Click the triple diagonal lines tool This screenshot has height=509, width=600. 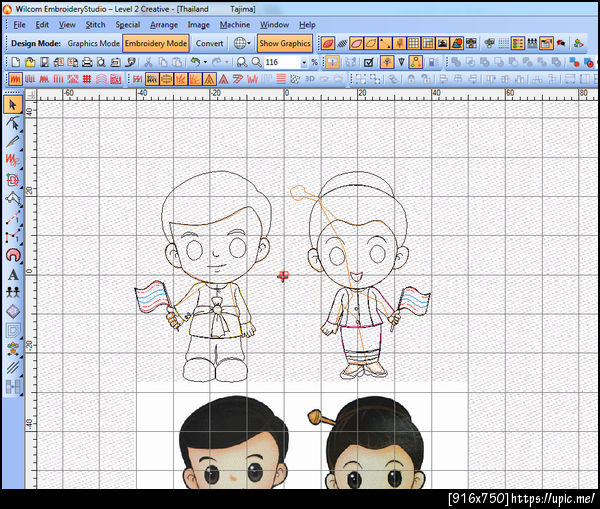pos(13,367)
